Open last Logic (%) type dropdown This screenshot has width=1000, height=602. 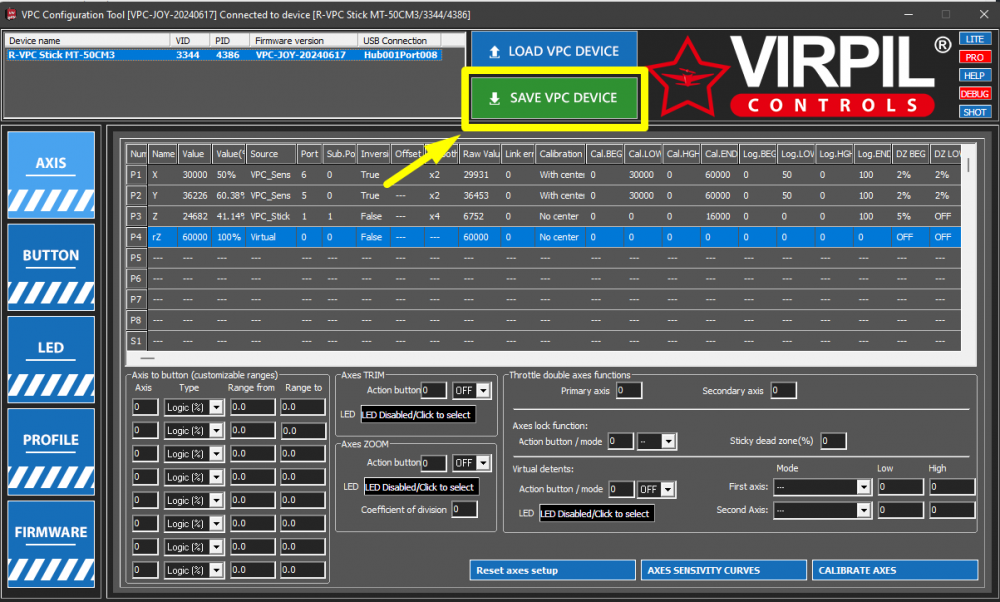(216, 570)
